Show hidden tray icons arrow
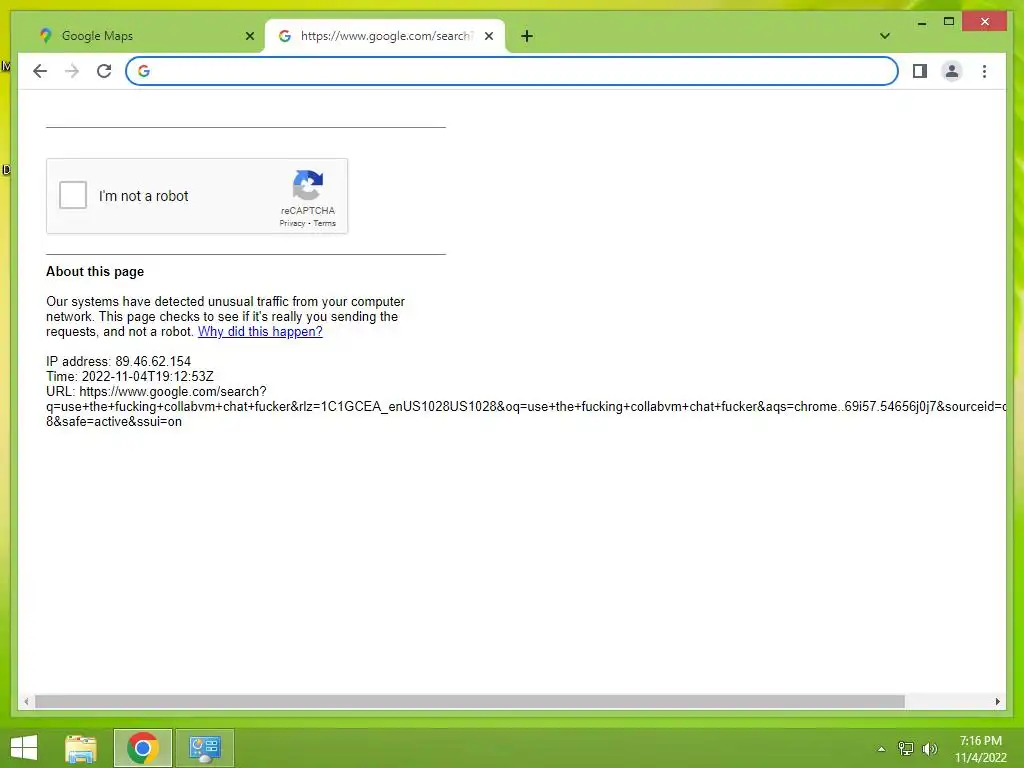Image resolution: width=1024 pixels, height=768 pixels. pos(882,749)
